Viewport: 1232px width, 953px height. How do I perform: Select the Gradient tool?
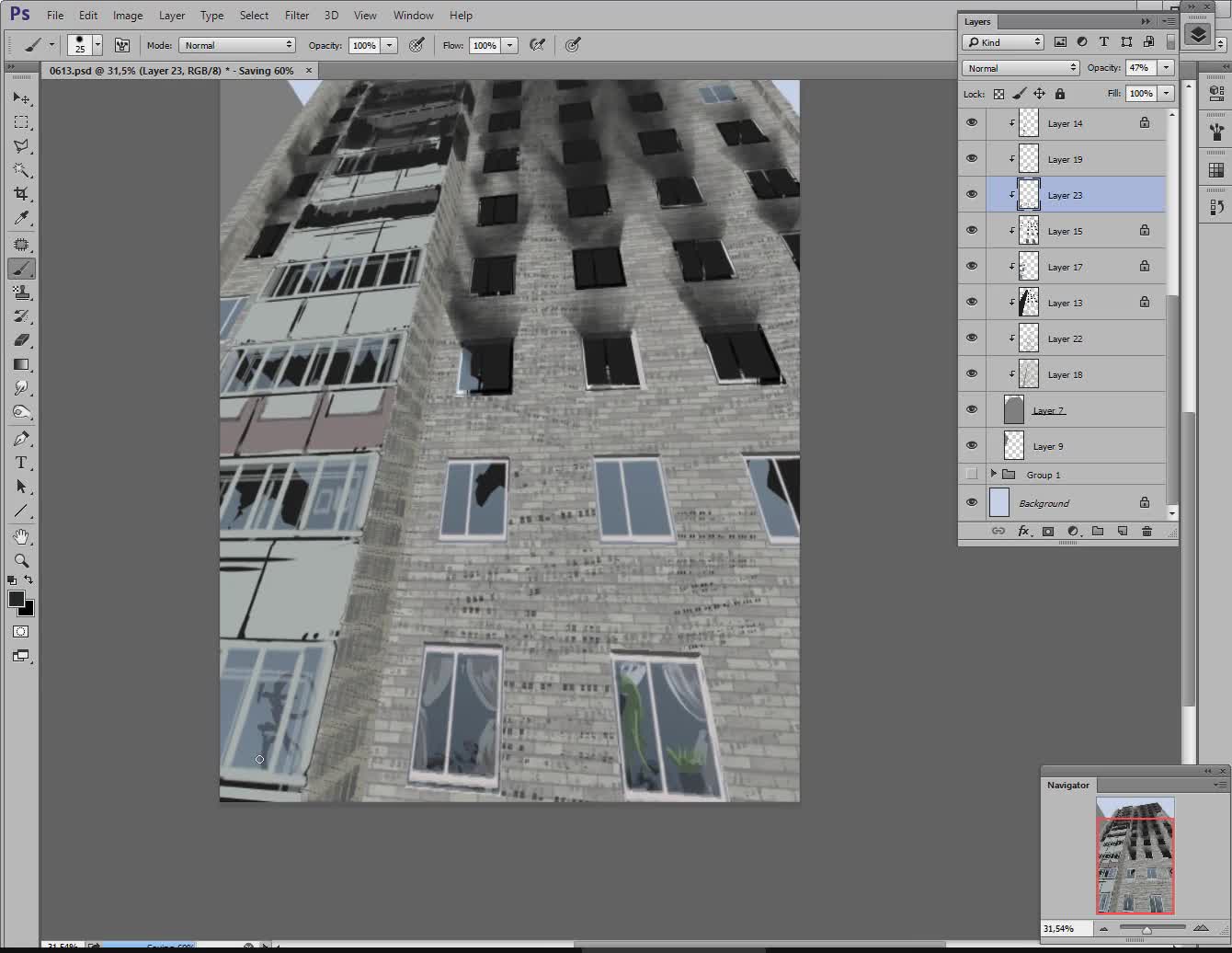pyautogui.click(x=21, y=364)
